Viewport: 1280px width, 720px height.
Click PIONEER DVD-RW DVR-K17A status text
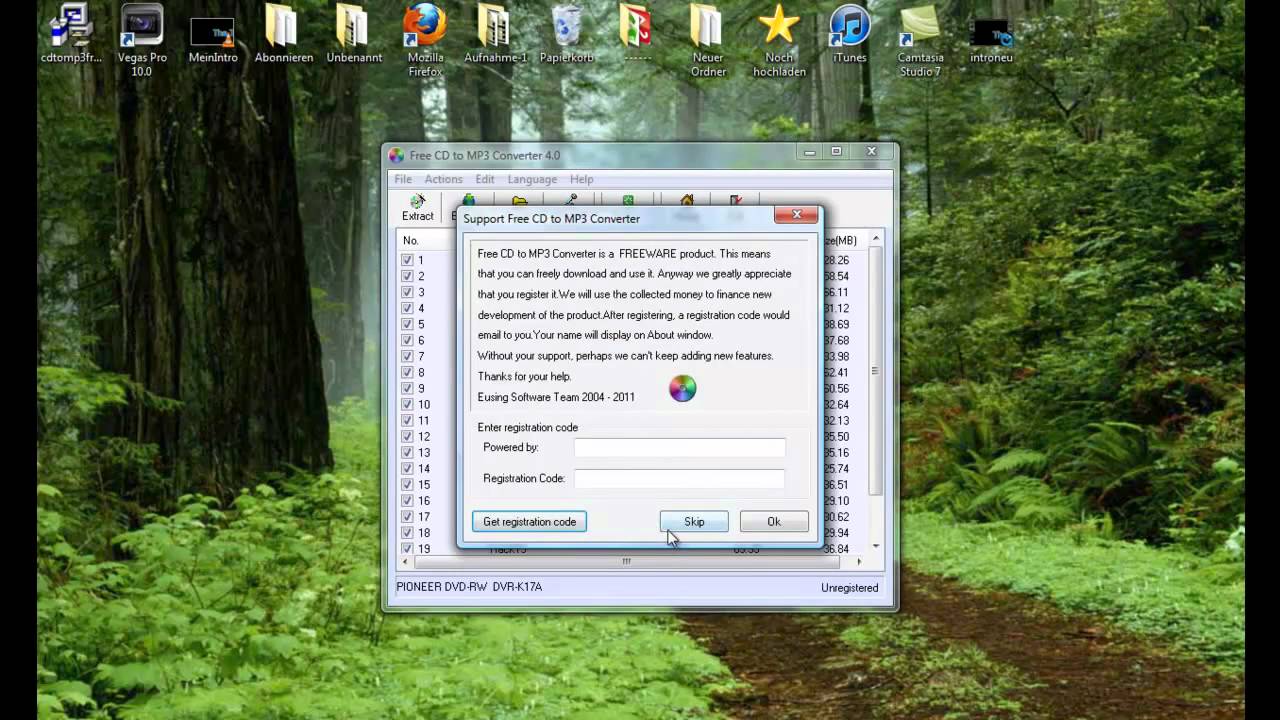pos(469,587)
